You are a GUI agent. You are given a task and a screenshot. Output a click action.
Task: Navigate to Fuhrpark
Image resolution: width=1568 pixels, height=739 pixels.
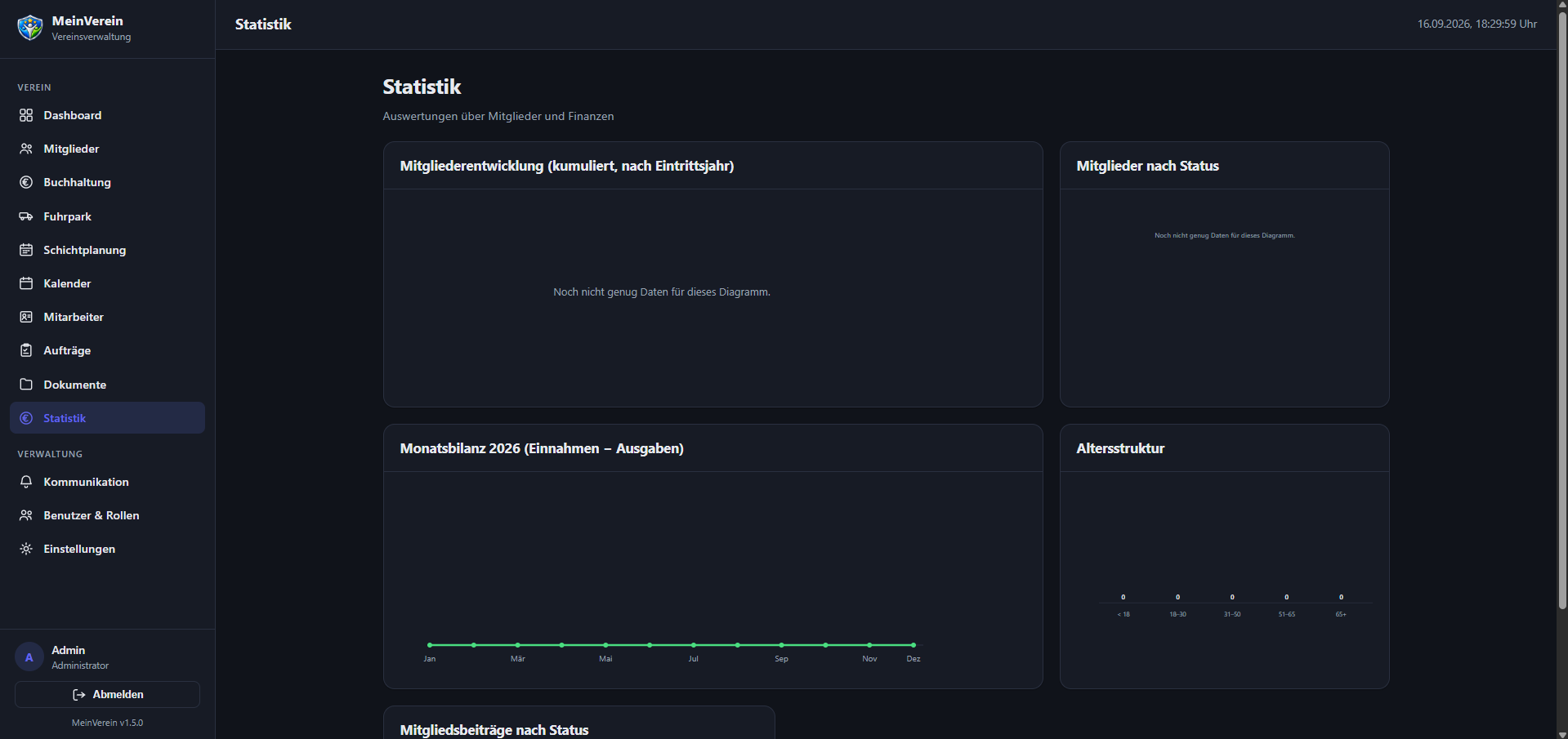(x=107, y=216)
